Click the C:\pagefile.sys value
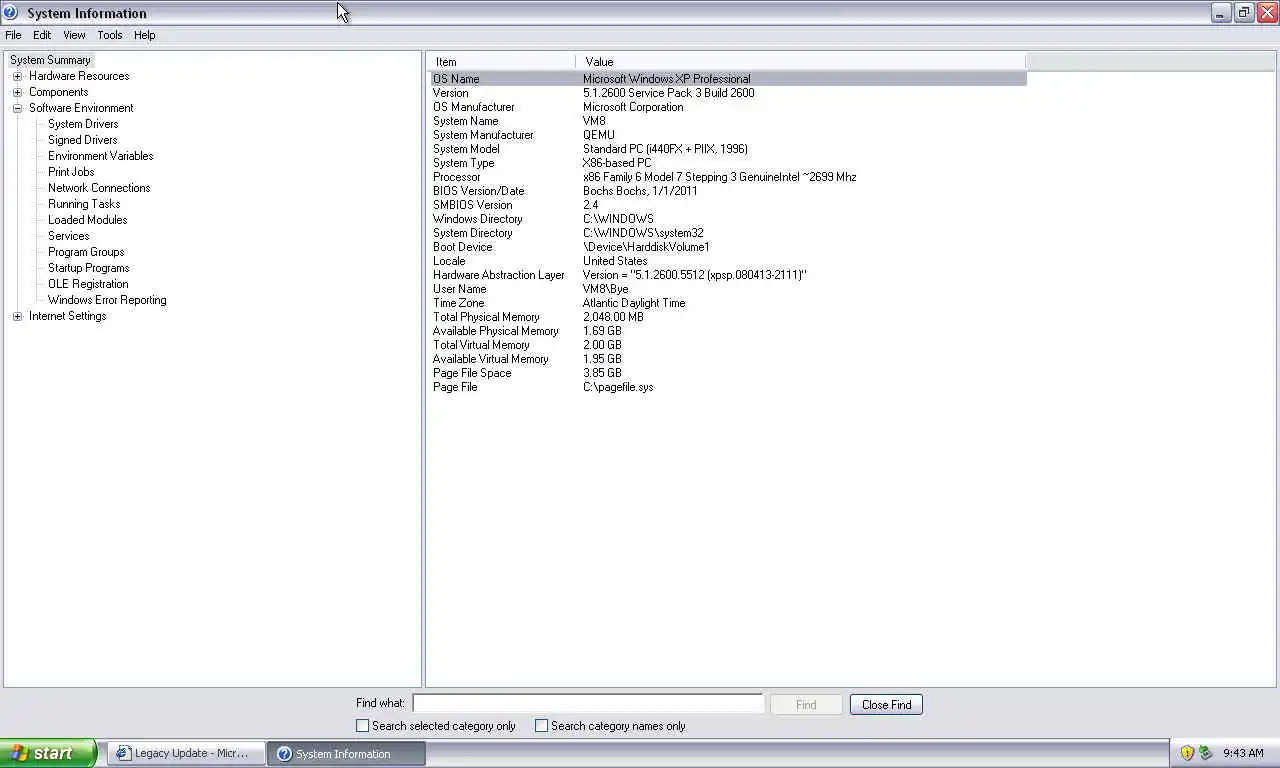The image size is (1280, 768). click(x=618, y=387)
